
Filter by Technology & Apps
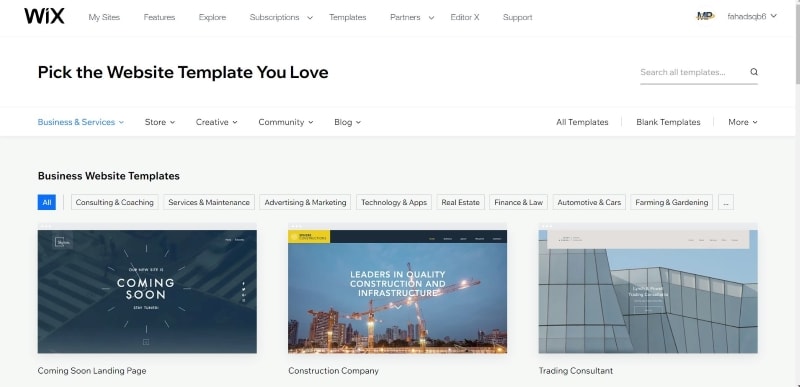(394, 202)
